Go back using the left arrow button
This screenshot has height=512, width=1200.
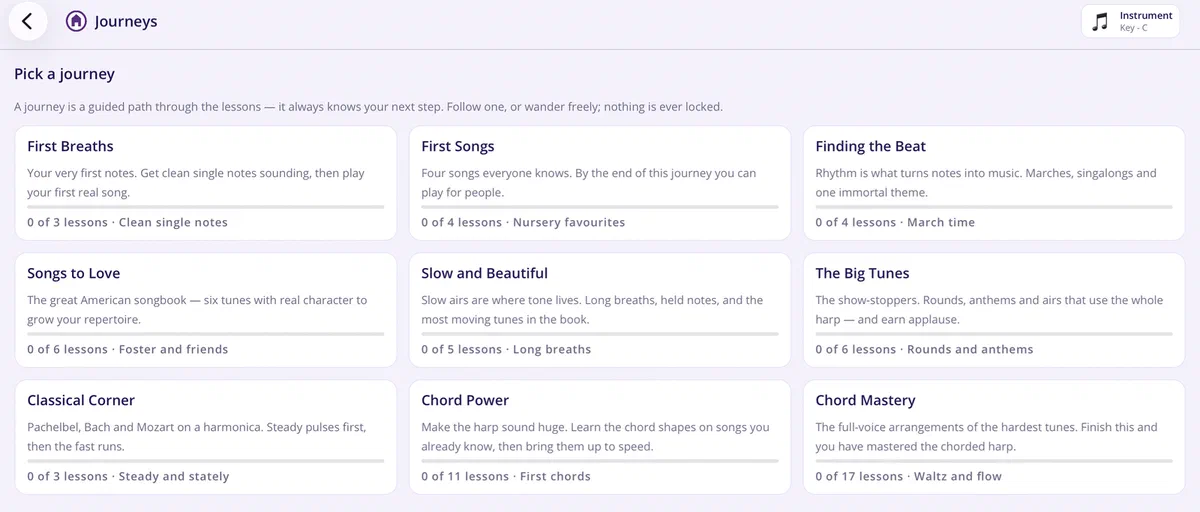(27, 21)
